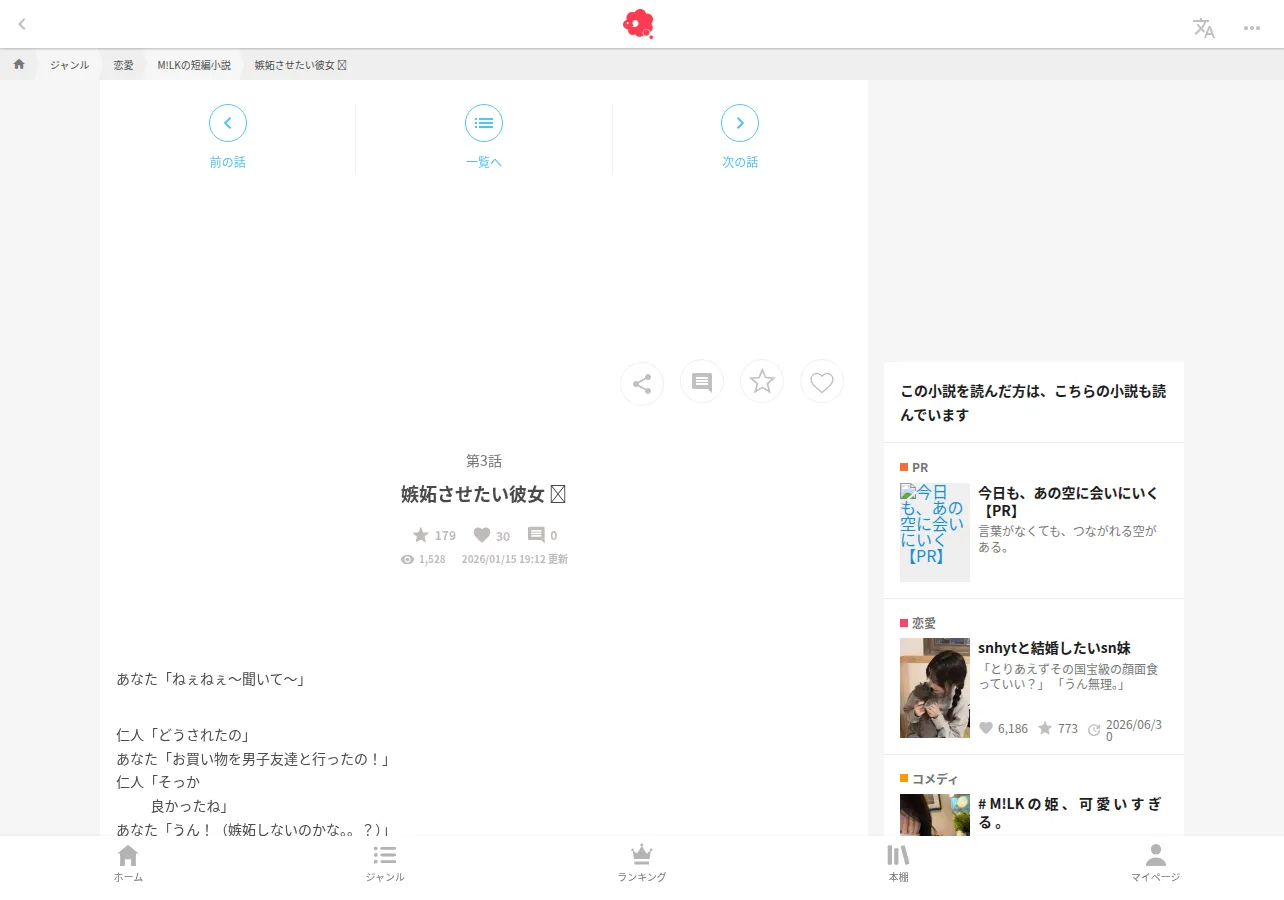Click line 仁人「どうされたの」
This screenshot has width=1284, height=900.
tap(182, 735)
